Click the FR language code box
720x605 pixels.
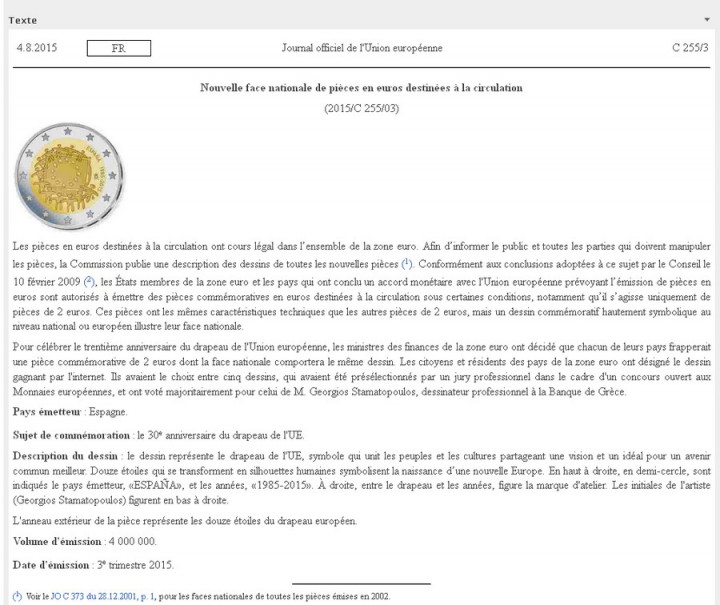pos(119,47)
